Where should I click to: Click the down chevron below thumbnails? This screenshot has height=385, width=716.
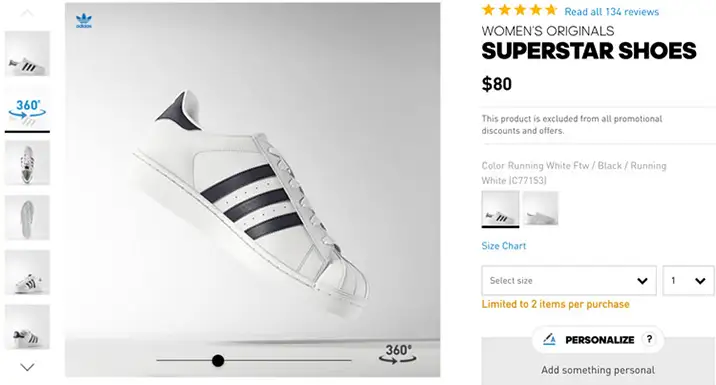pyautogui.click(x=27, y=367)
